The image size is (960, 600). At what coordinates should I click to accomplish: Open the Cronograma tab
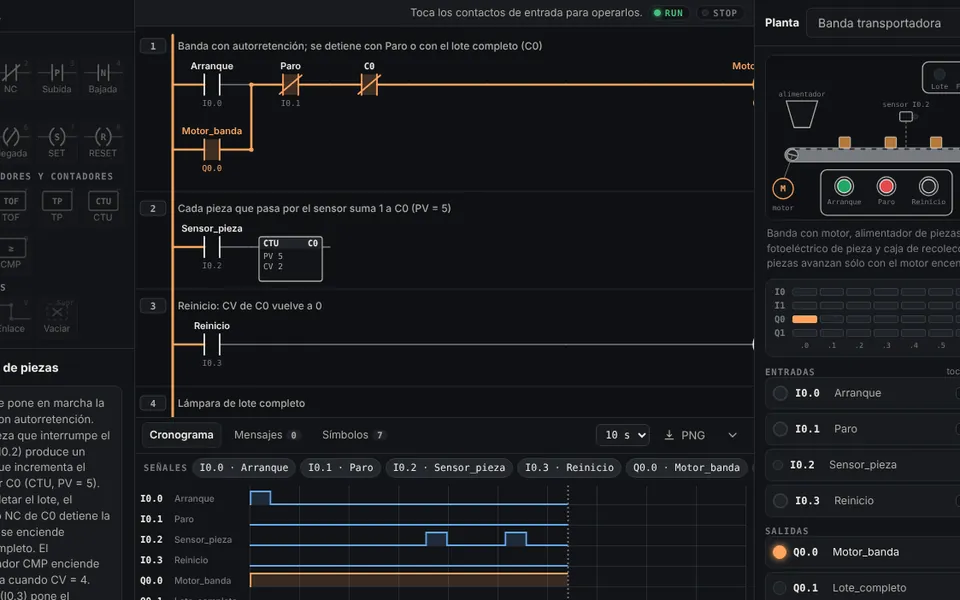pos(181,435)
